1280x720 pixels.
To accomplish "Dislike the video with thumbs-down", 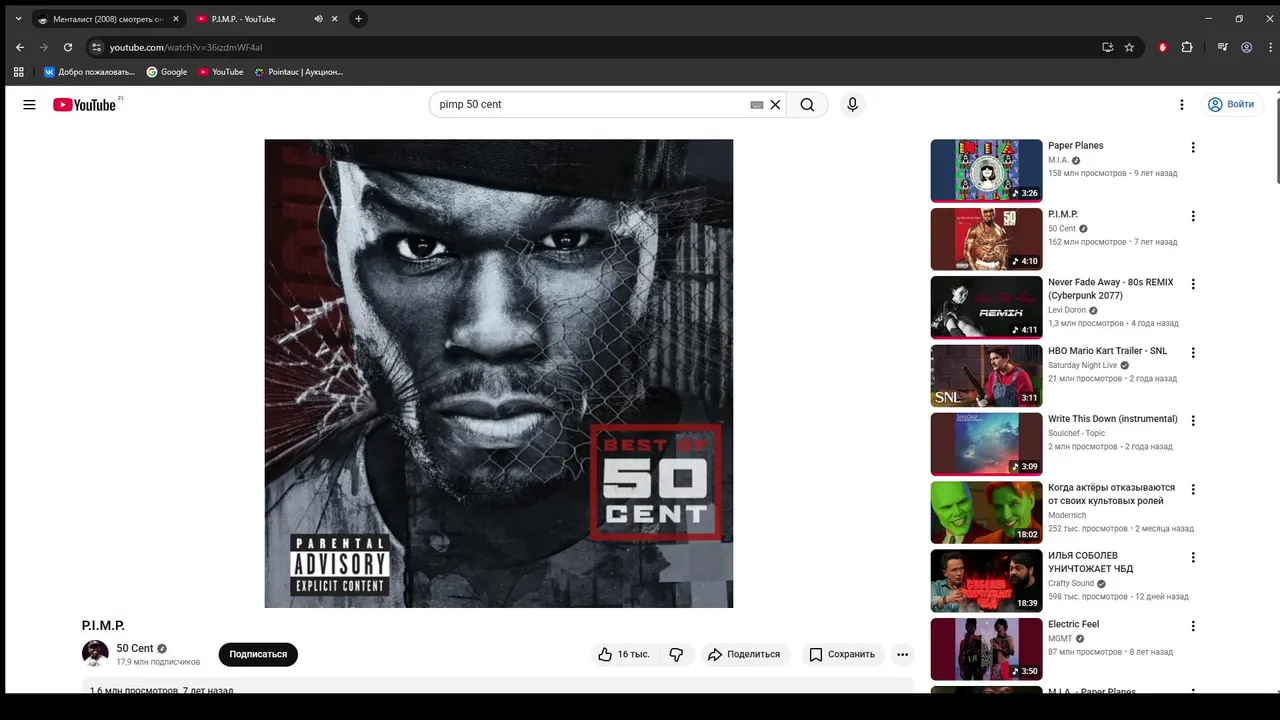I will pos(676,654).
